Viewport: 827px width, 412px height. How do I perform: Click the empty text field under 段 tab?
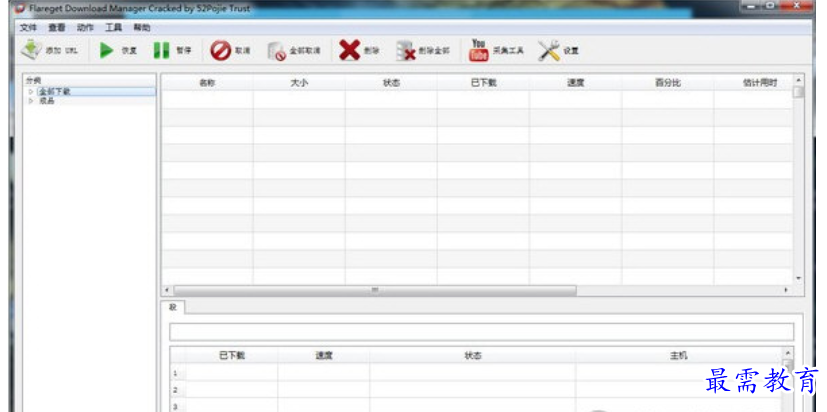click(x=481, y=332)
